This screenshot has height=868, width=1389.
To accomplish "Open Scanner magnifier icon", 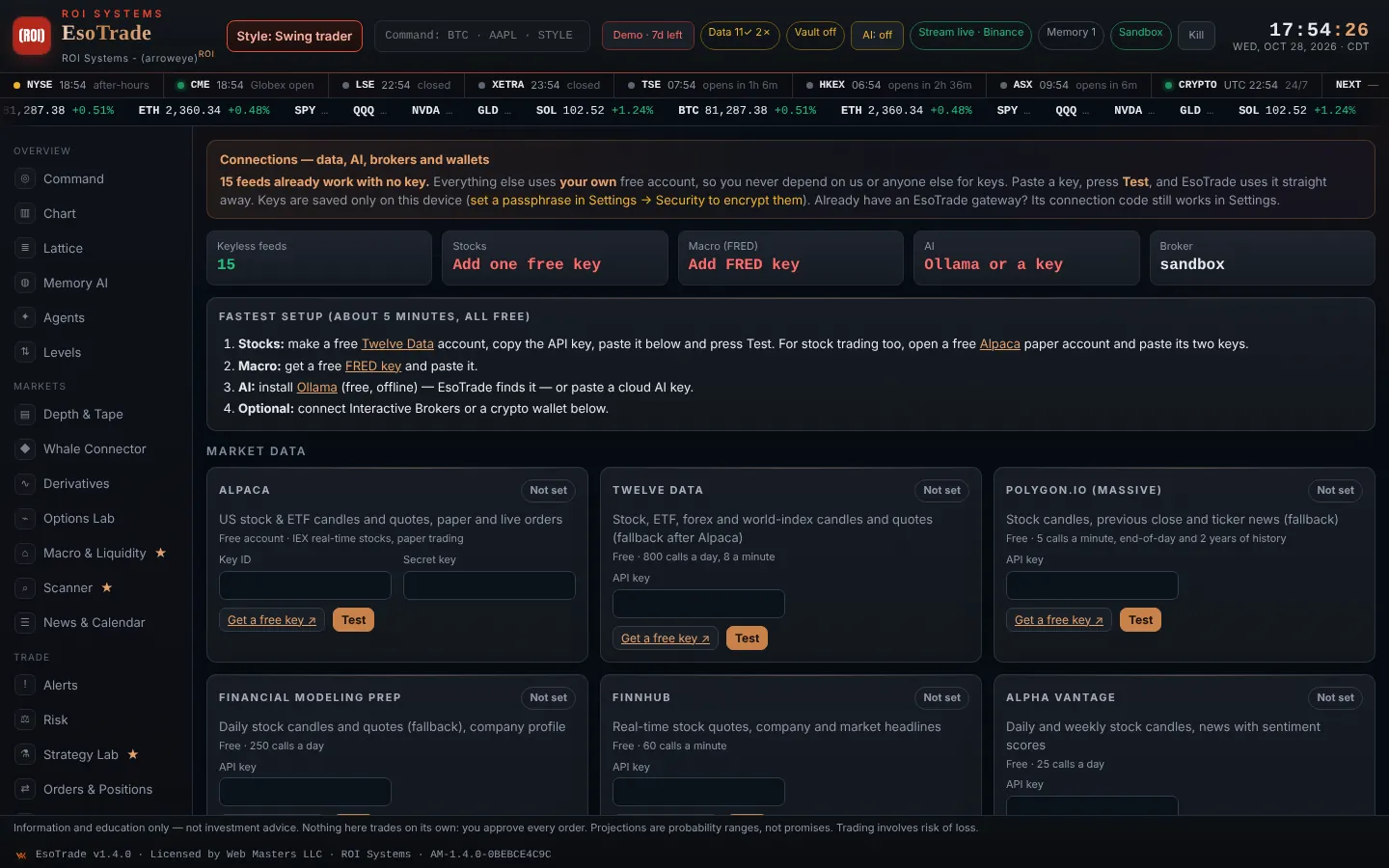I will click(x=25, y=587).
